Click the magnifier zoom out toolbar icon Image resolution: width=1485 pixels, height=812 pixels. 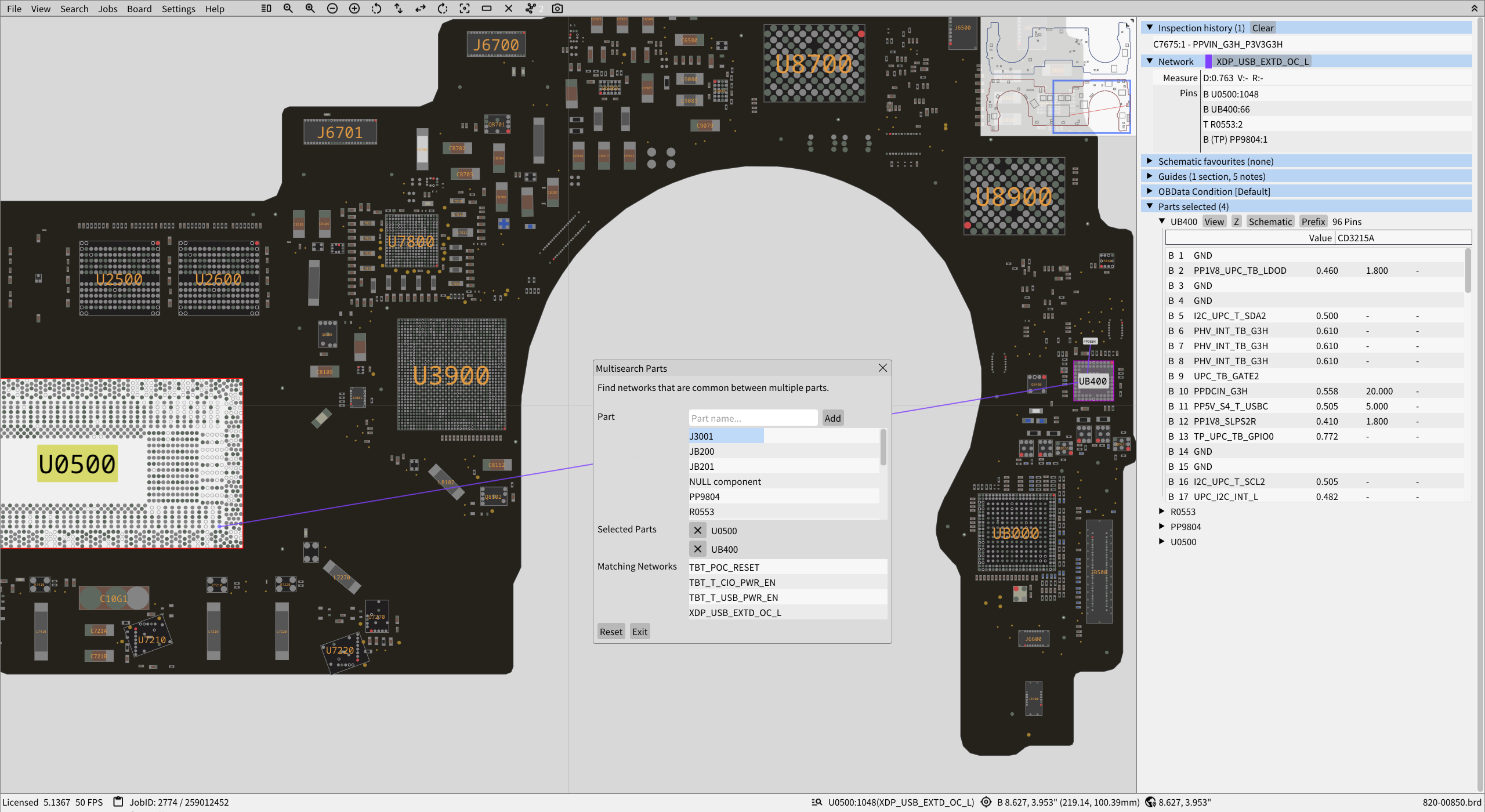pos(288,8)
